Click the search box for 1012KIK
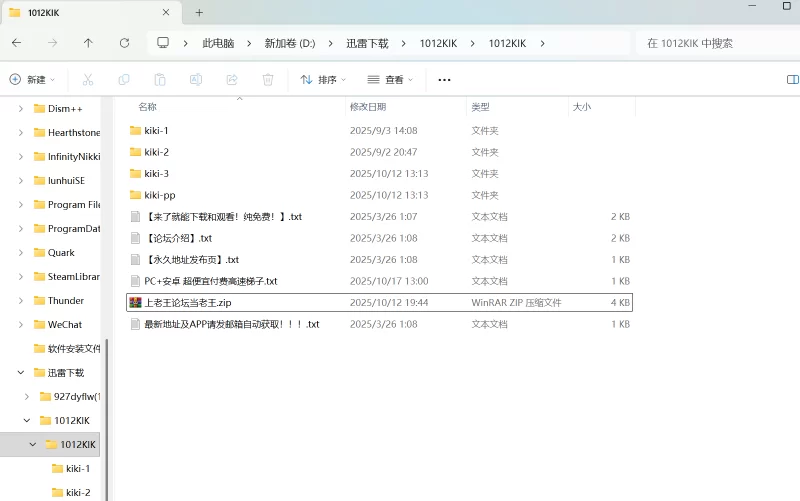The width and height of the screenshot is (800, 501). coord(715,43)
